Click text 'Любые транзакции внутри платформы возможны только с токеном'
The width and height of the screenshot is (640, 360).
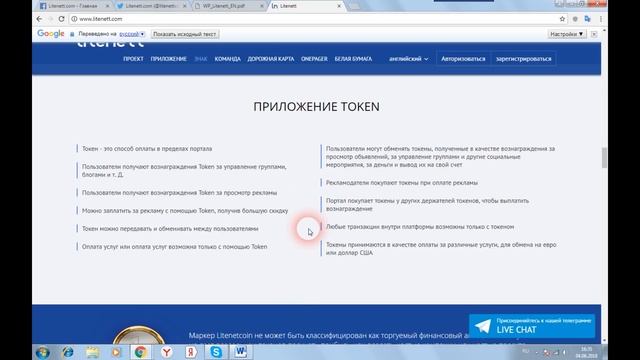420,227
